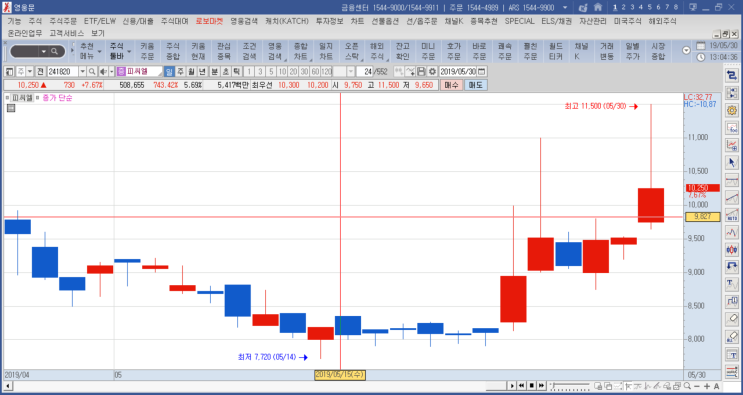Click the home icon in title bar
The image size is (743, 395).
point(598,7)
